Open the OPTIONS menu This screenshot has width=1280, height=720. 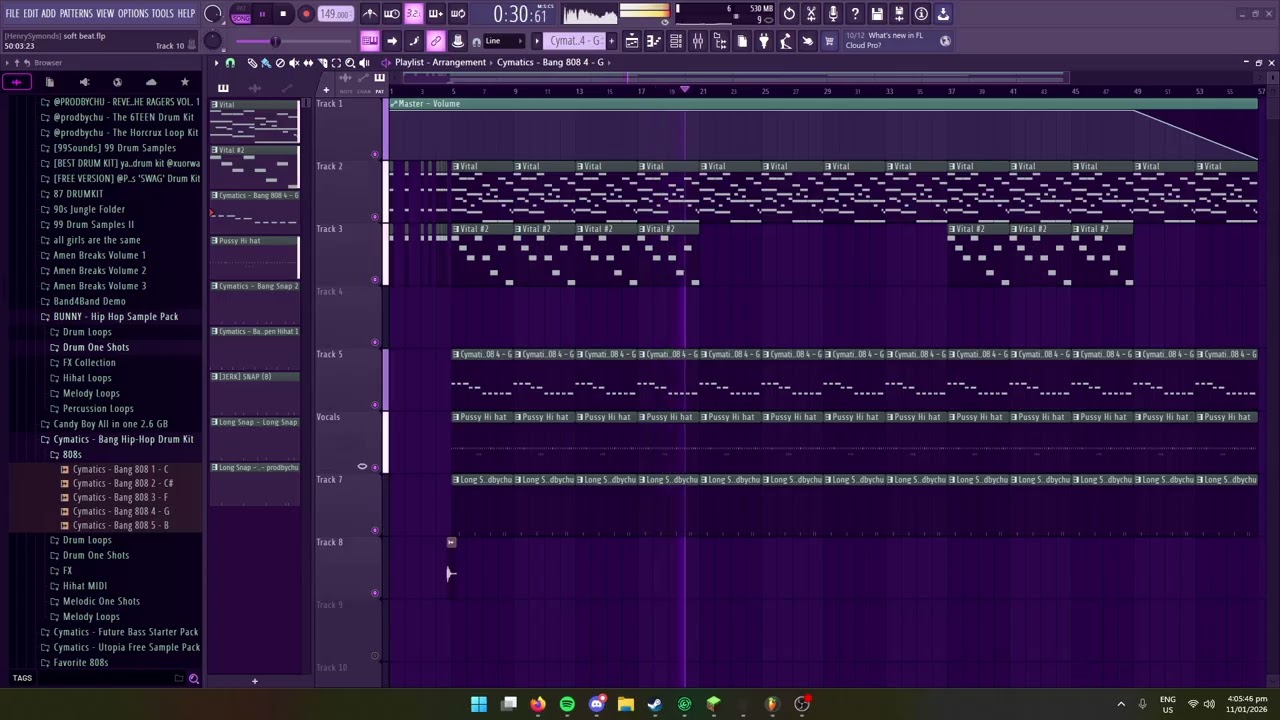coord(133,14)
